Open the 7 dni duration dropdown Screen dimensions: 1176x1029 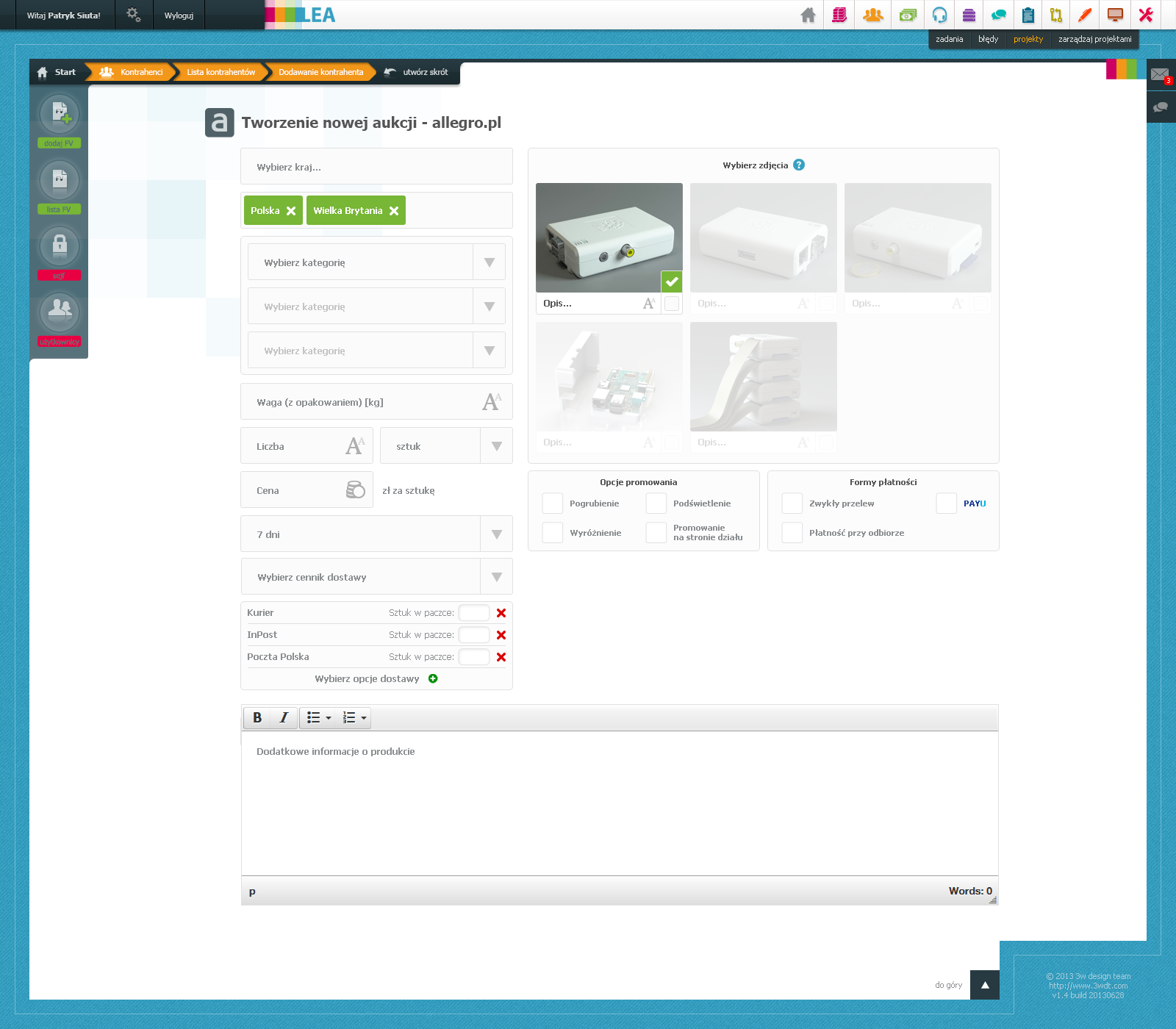tap(496, 534)
